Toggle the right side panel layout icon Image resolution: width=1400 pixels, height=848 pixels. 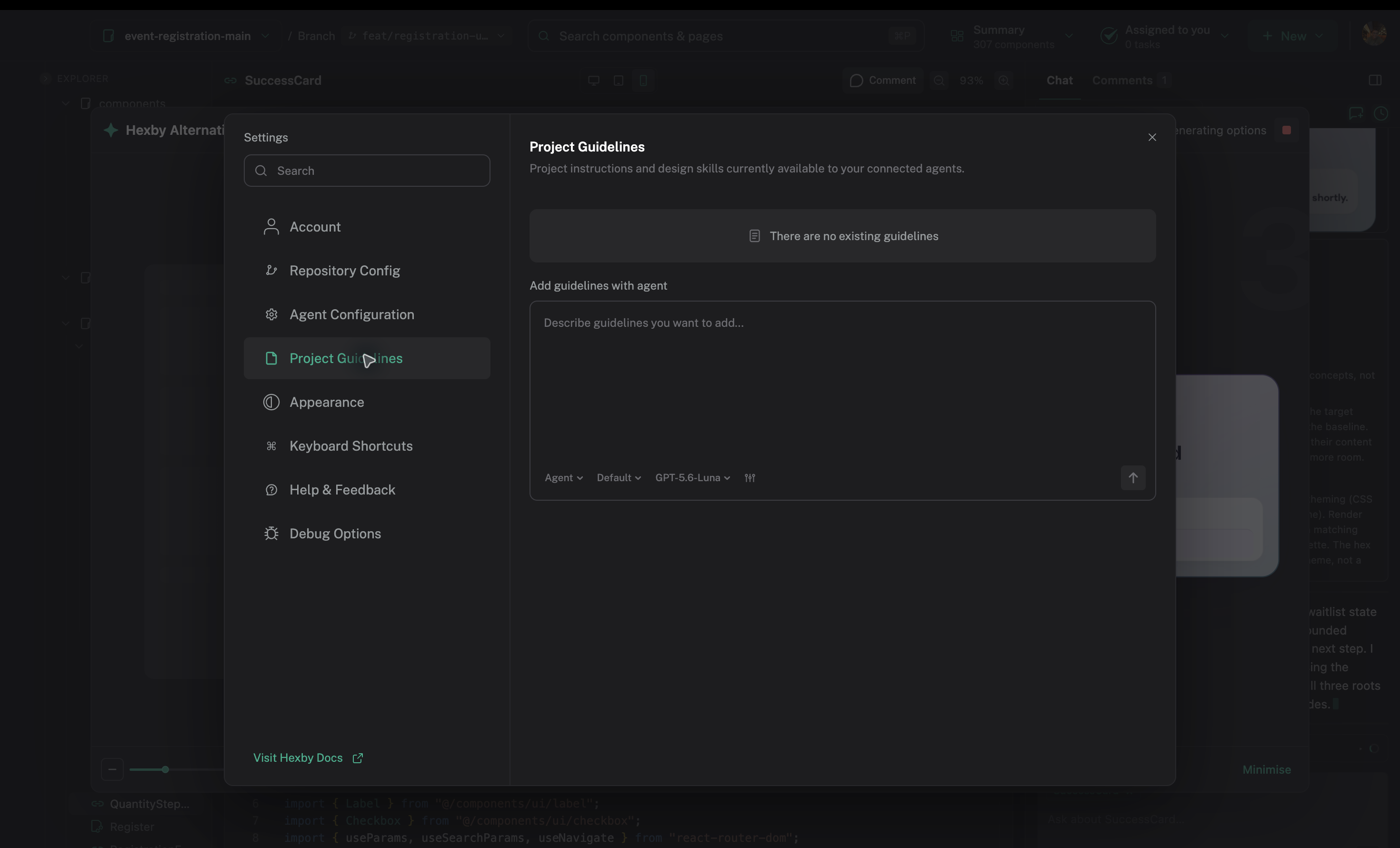point(1374,80)
